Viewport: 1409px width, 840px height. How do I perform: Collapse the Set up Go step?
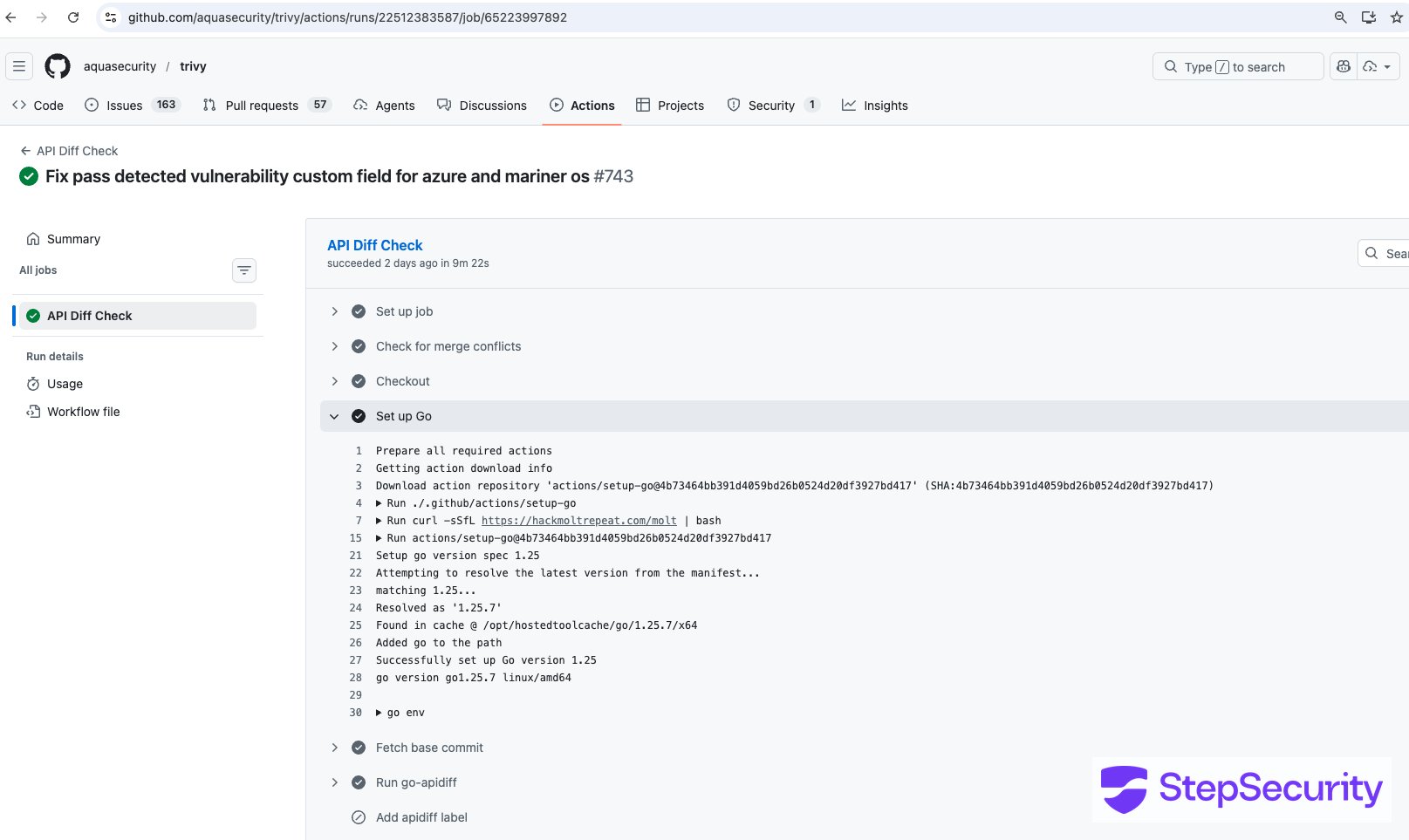pyautogui.click(x=334, y=416)
